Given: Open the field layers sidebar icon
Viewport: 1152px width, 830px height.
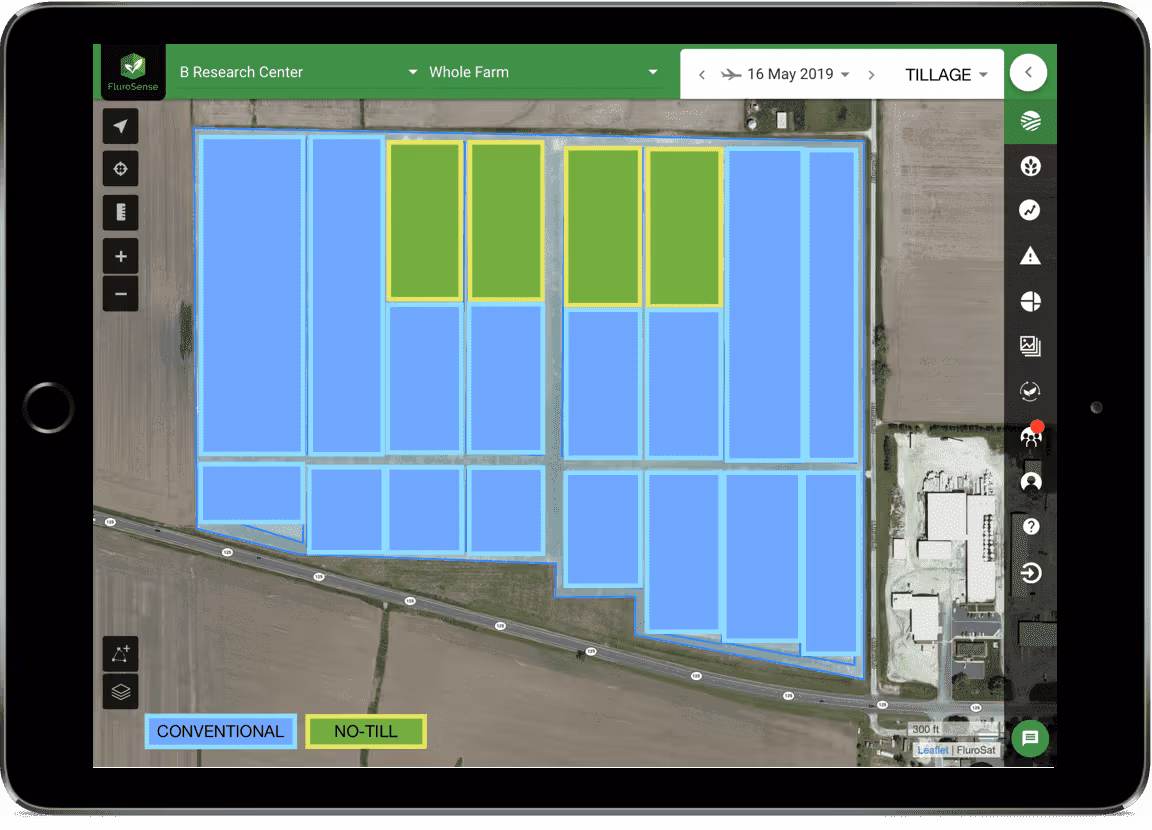Looking at the screenshot, I should (1030, 121).
